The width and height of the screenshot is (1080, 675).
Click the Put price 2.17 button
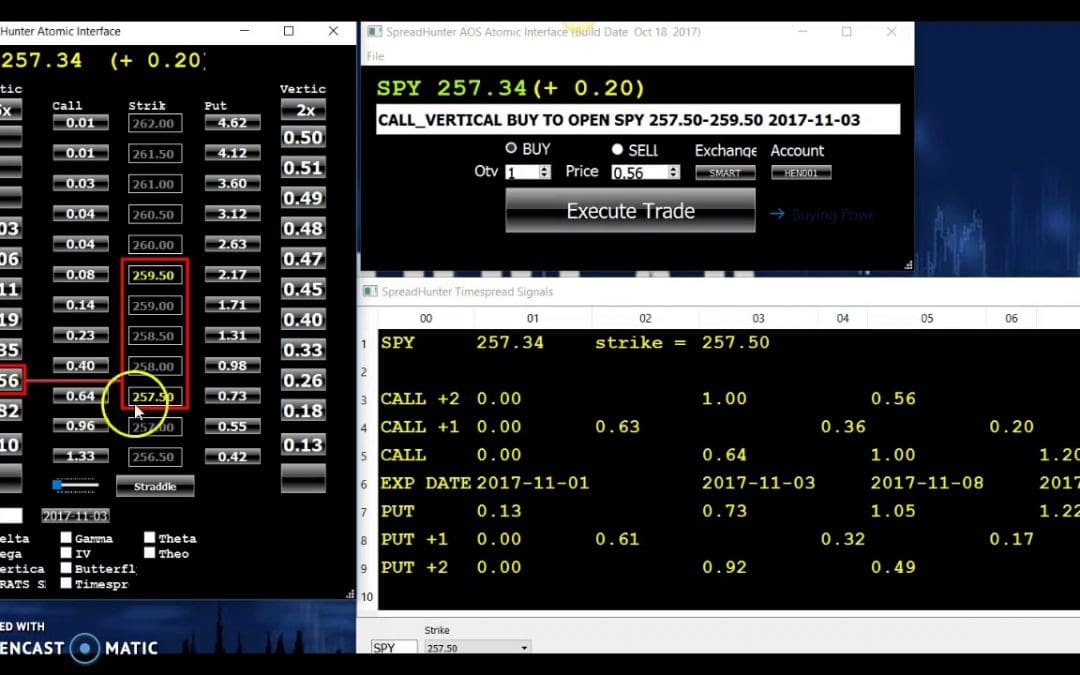point(232,274)
